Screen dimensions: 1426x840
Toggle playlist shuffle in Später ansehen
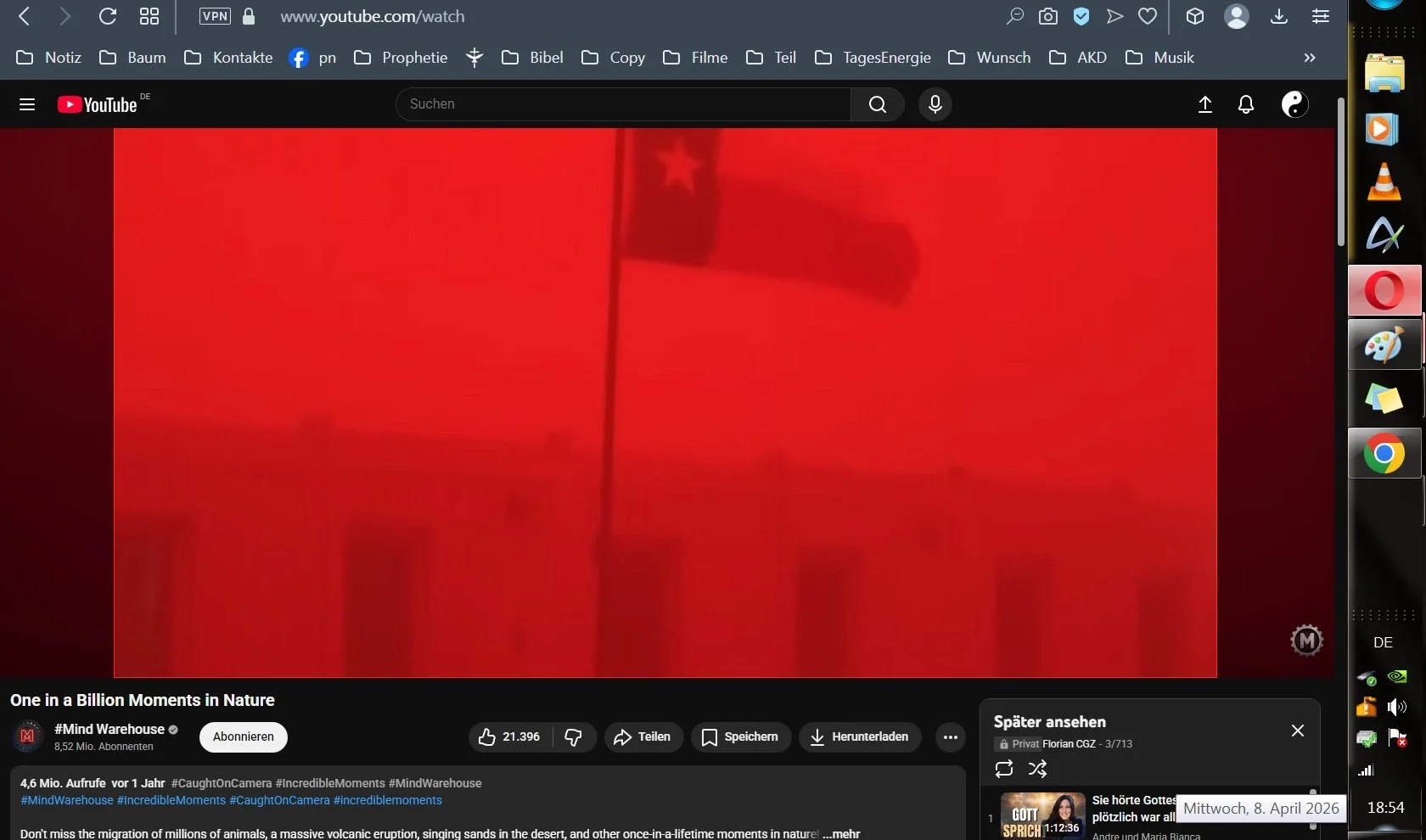click(x=1037, y=769)
